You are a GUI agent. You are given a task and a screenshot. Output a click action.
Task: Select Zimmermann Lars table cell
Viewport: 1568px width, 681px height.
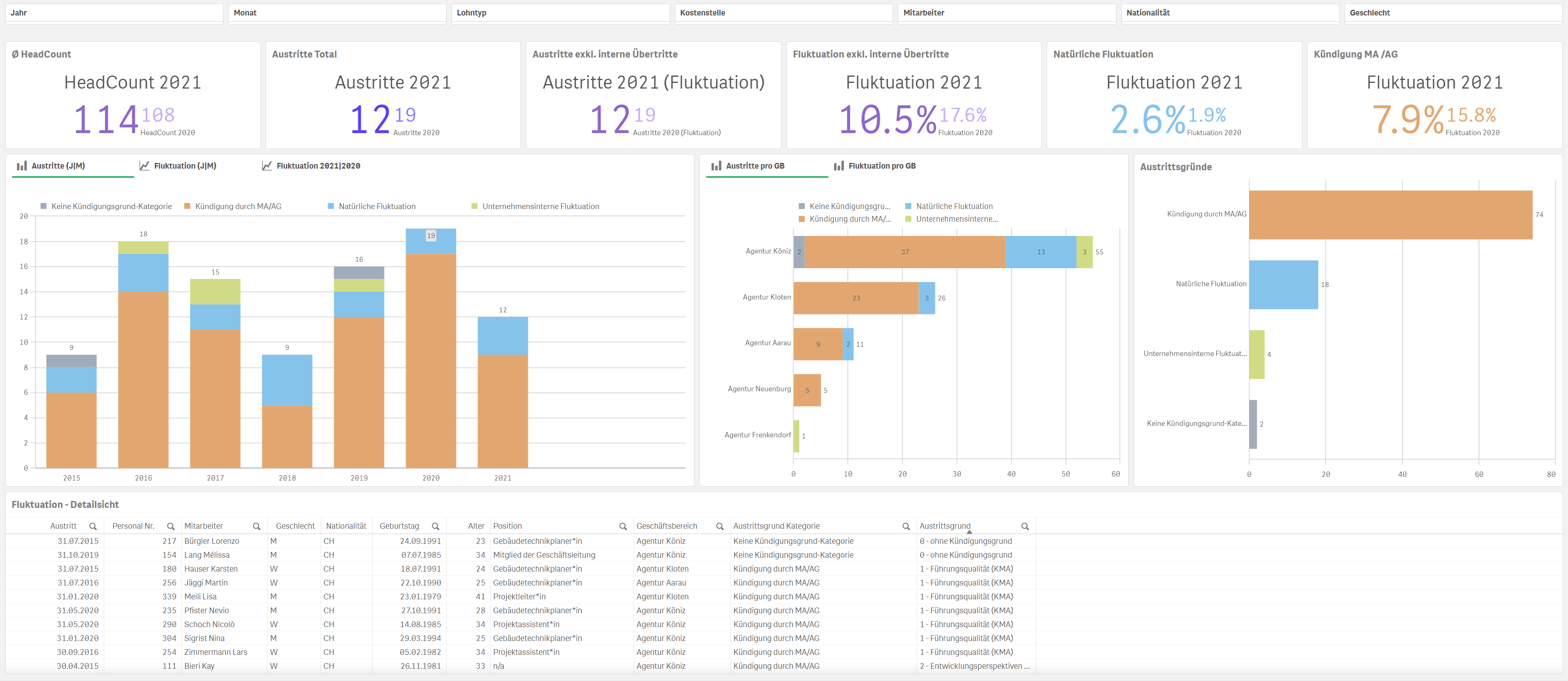pos(215,652)
